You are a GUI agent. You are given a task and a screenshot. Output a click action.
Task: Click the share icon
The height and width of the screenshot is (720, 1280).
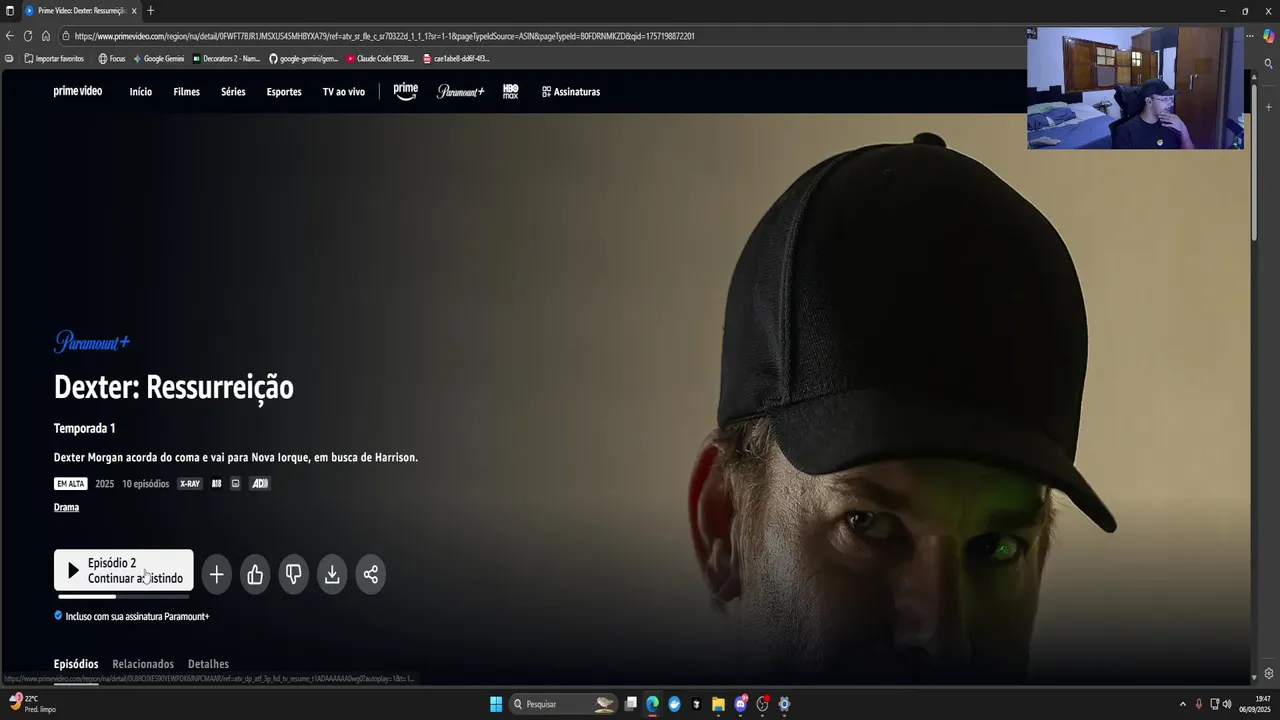pos(371,574)
